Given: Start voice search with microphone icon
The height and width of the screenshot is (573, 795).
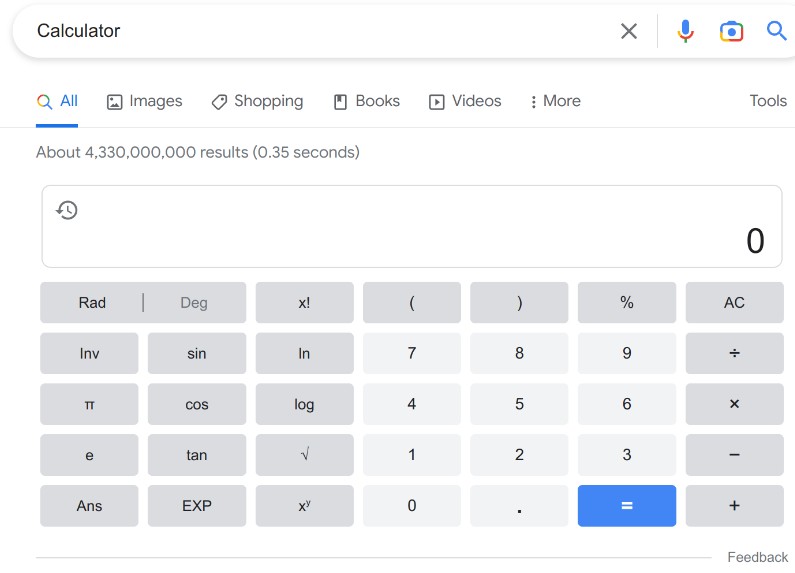Looking at the screenshot, I should coord(685,31).
